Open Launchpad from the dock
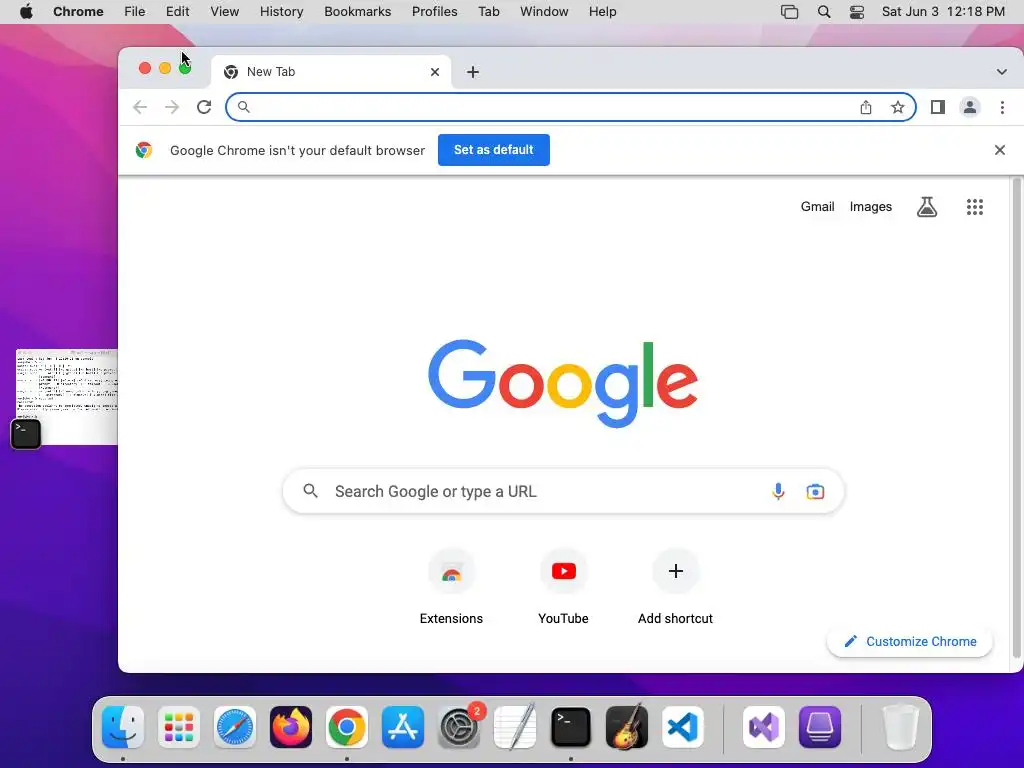Viewport: 1024px width, 768px height. point(179,727)
